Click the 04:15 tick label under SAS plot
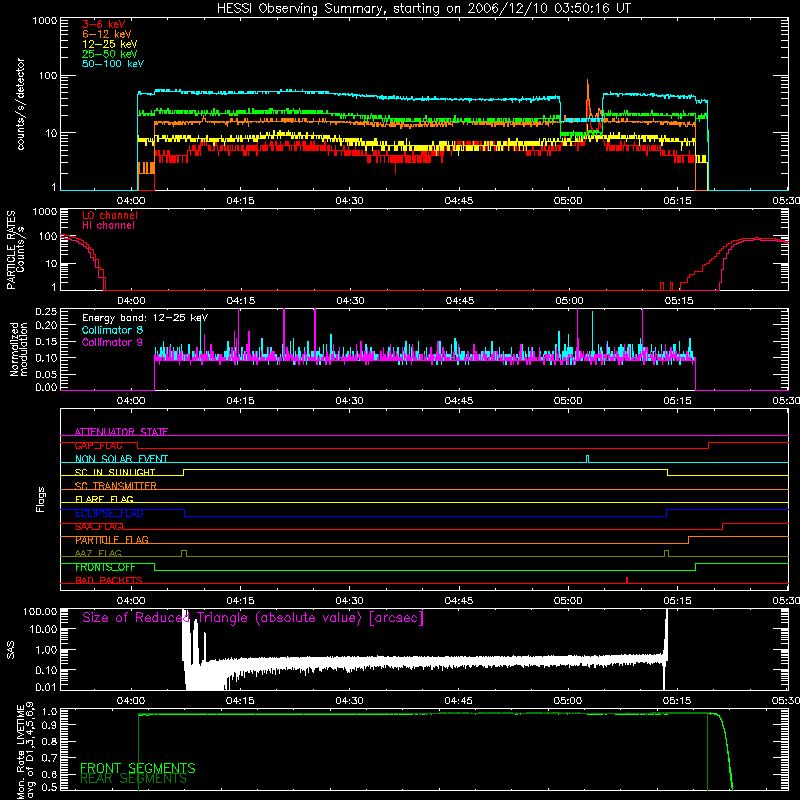Screen dimensions: 800x800 240,701
